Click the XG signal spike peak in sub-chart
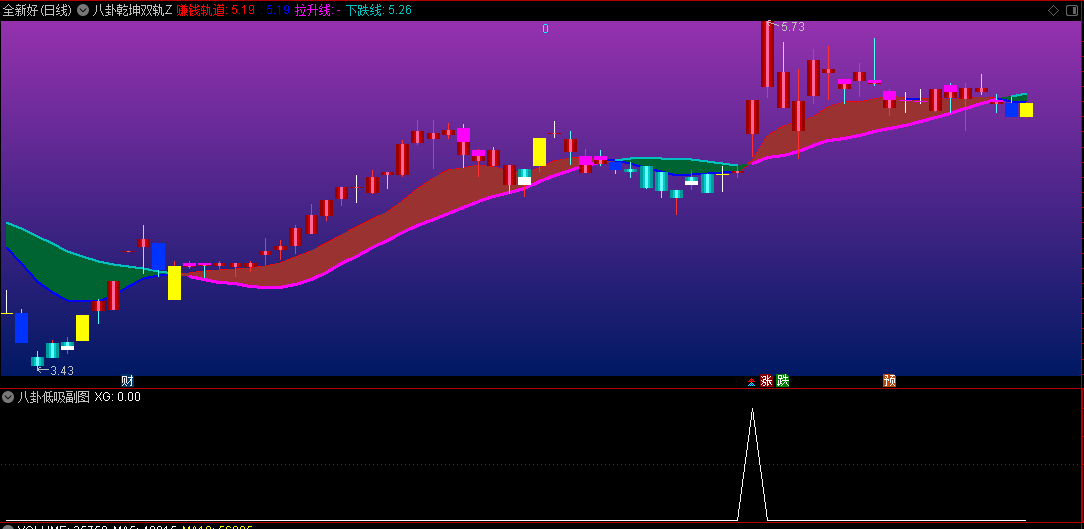Image resolution: width=1084 pixels, height=529 pixels. [752, 410]
